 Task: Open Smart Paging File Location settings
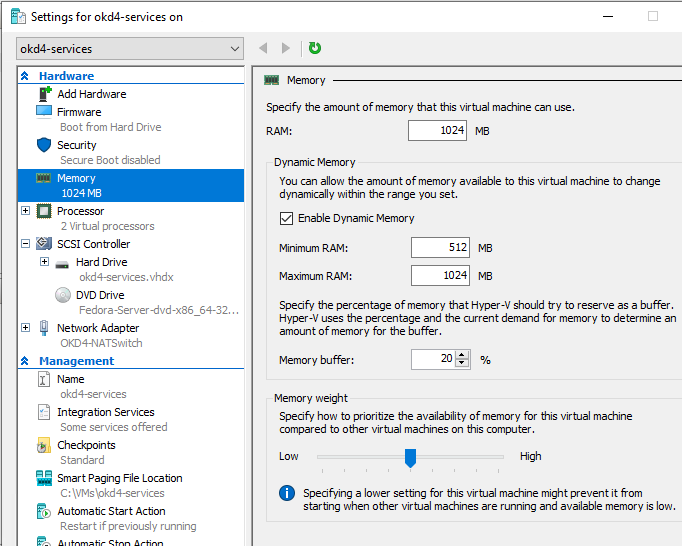click(x=120, y=478)
